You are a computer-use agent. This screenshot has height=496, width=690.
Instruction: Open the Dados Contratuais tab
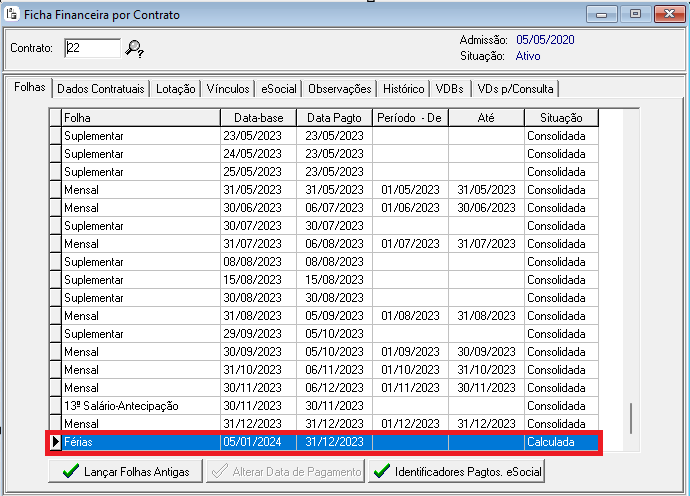(x=101, y=89)
